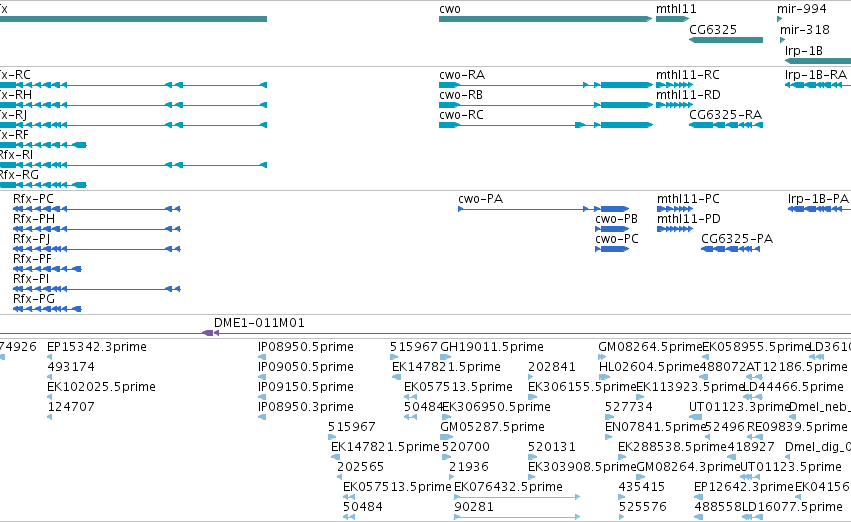Click the CG6325-RA transcript label
The height and width of the screenshot is (522, 851).
point(725,114)
